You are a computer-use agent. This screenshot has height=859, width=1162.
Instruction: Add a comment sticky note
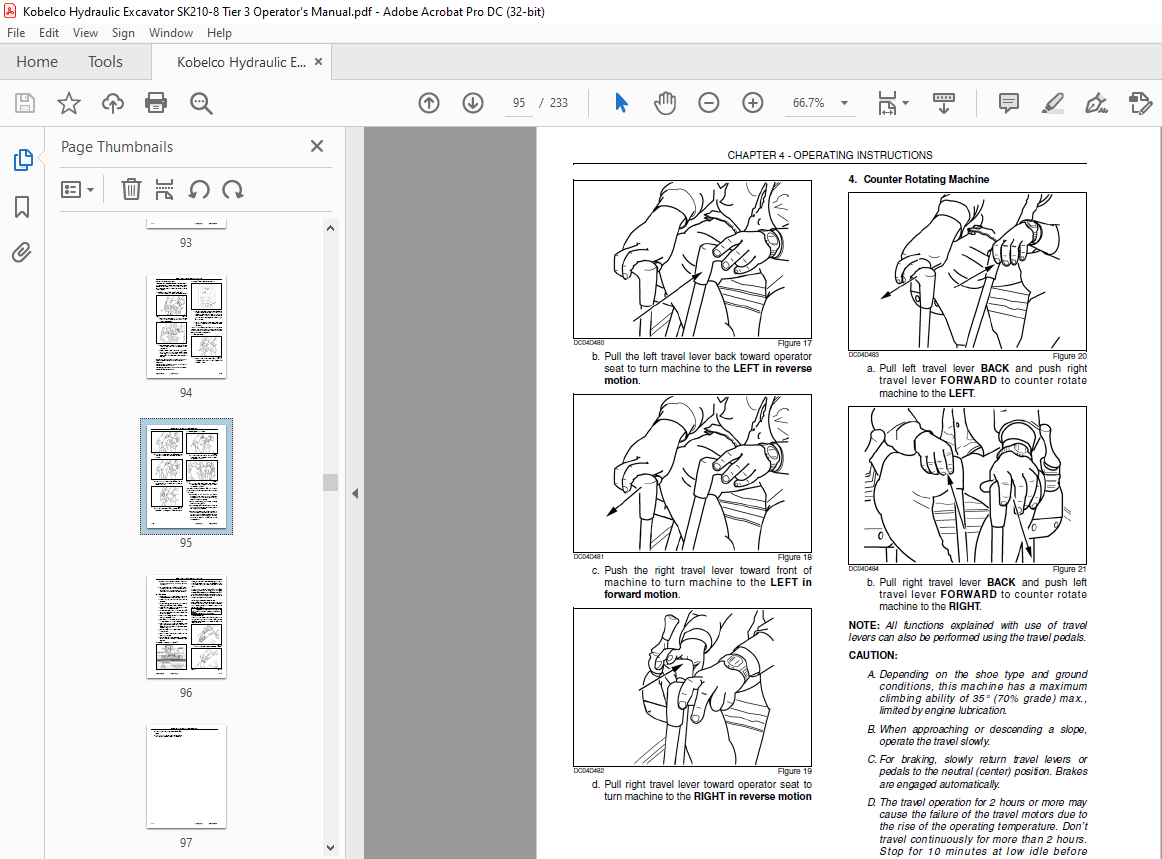1009,103
